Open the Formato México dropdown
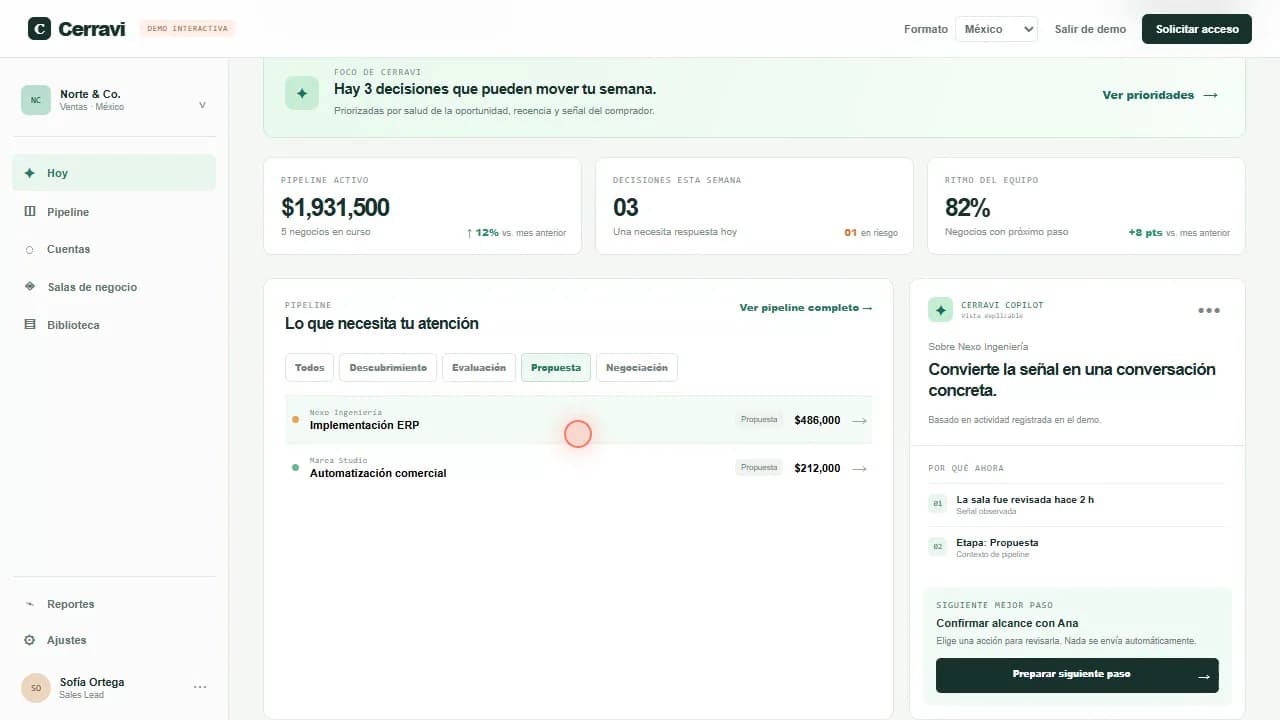 pos(996,29)
